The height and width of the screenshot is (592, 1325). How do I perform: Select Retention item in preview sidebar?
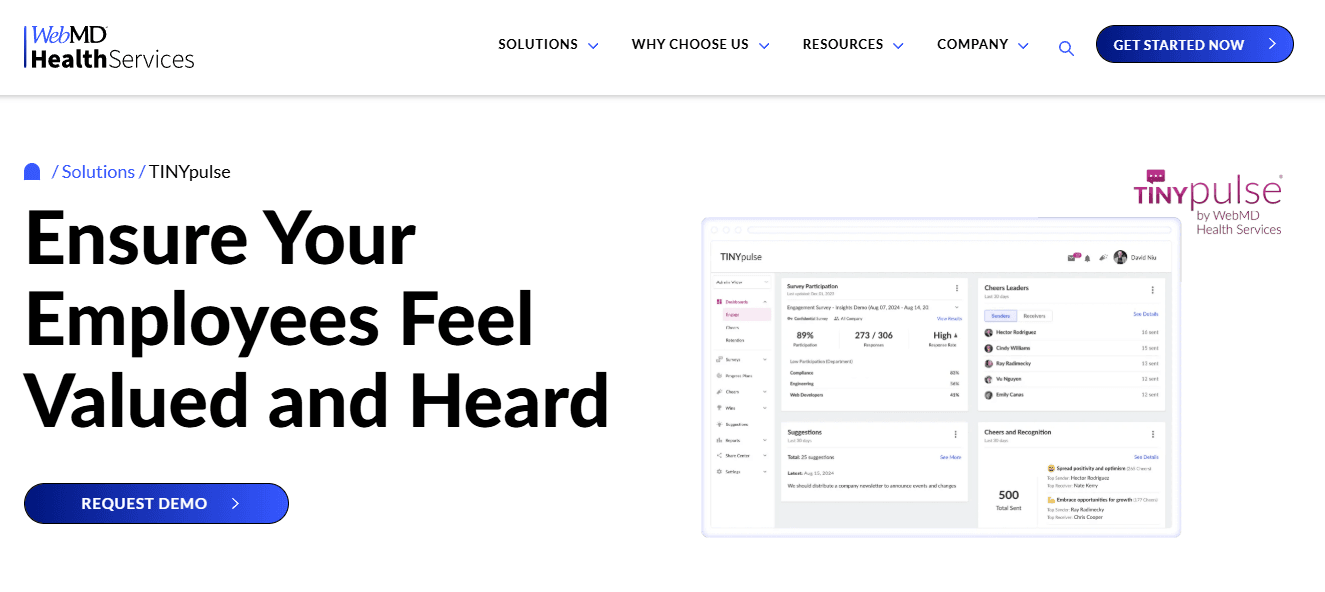point(735,340)
